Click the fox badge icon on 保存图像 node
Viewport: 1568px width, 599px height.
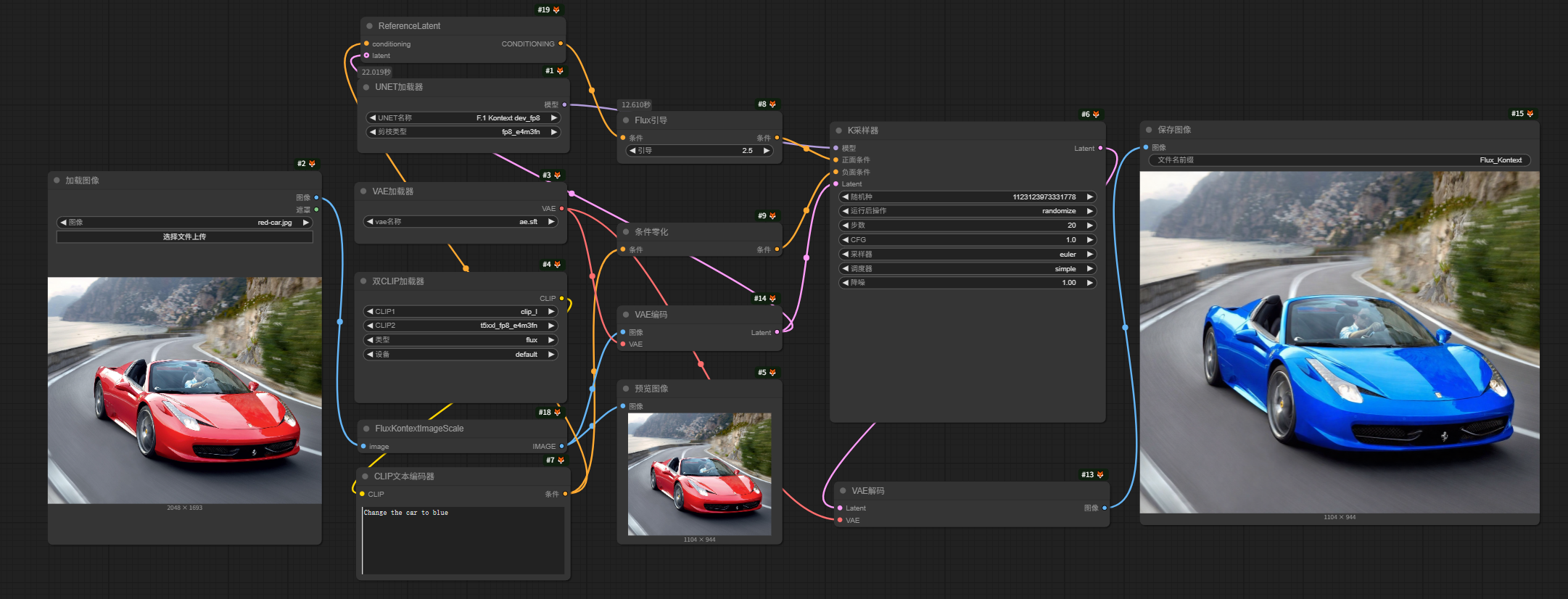(x=1530, y=114)
